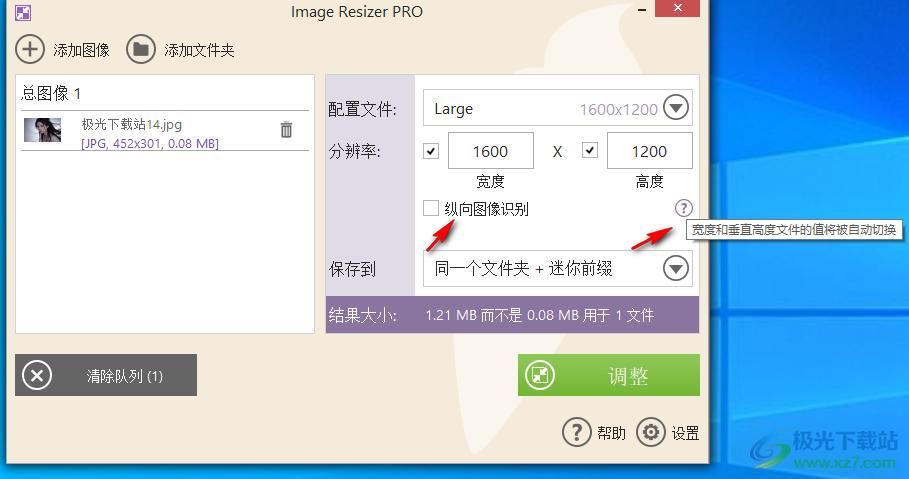This screenshot has height=479, width=909.
Task: Click the help question mark icon at bottom
Action: coord(577,432)
